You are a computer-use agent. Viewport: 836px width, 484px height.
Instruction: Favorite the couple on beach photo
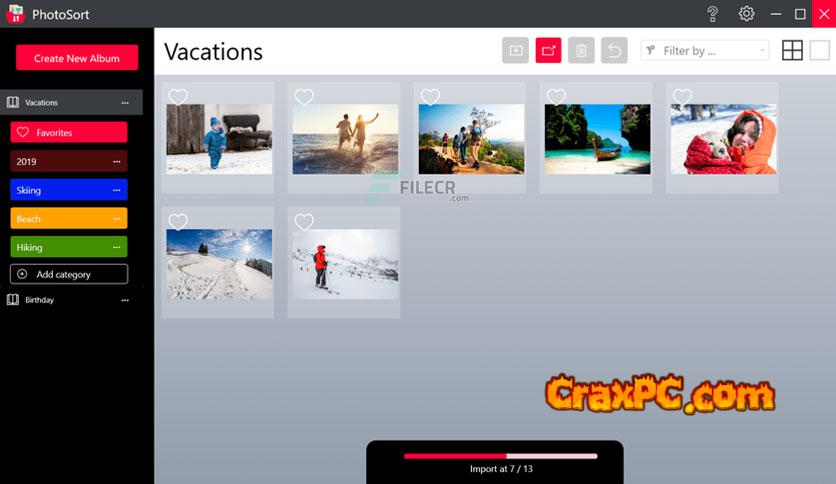(x=304, y=96)
